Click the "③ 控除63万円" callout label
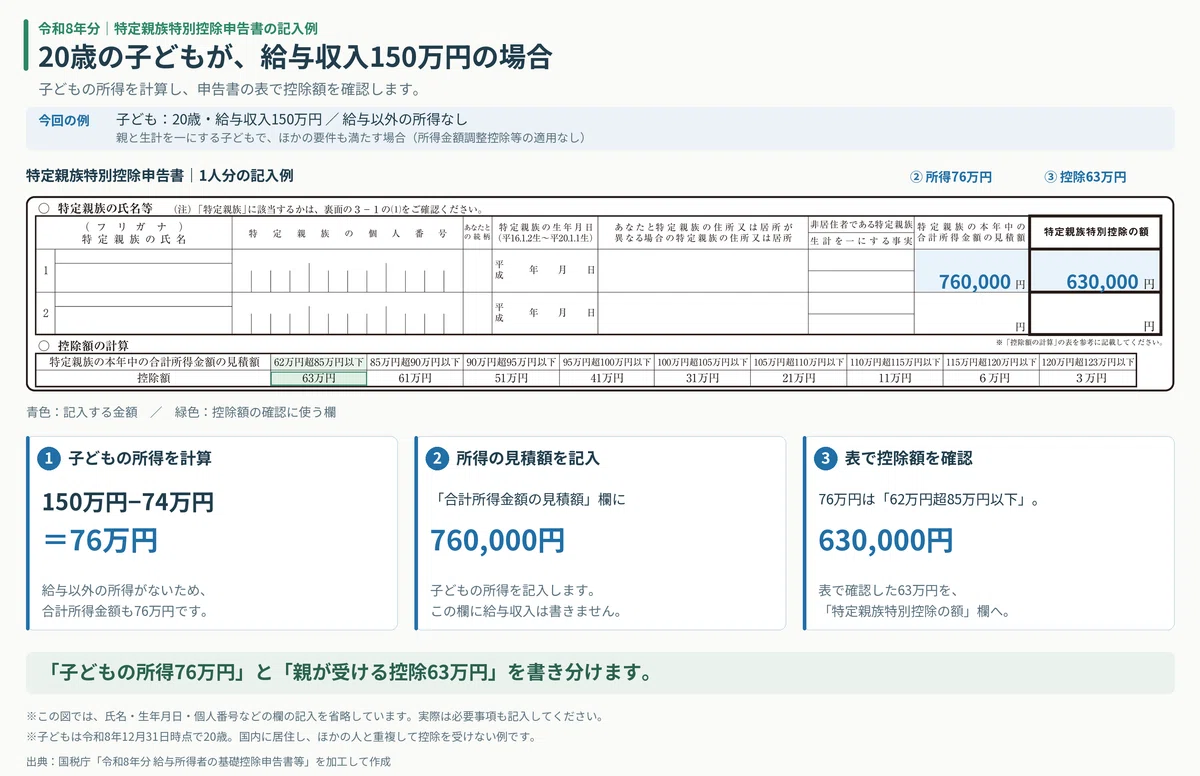Image resolution: width=1200 pixels, height=776 pixels. point(1085,177)
